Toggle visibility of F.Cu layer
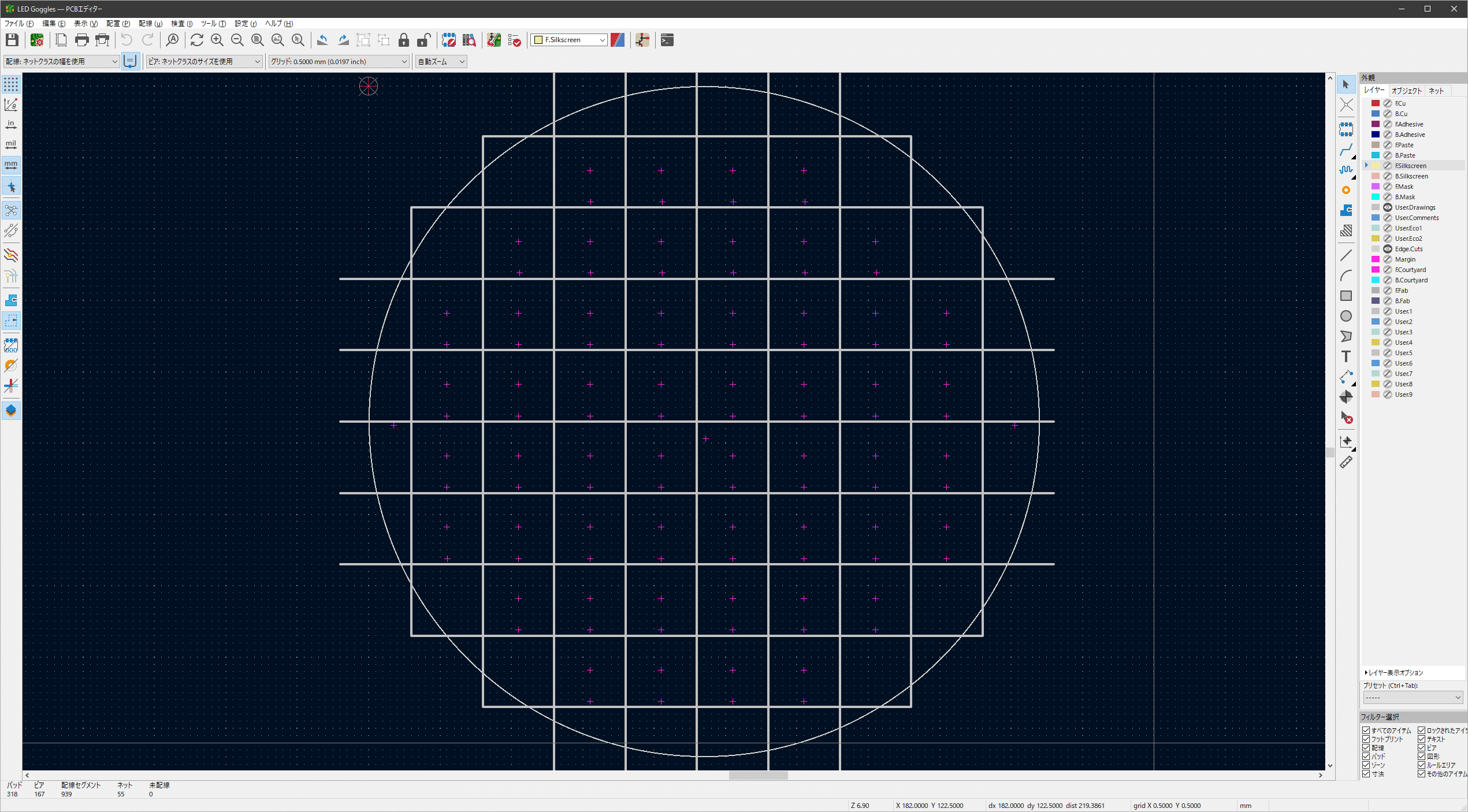This screenshot has width=1468, height=812. pyautogui.click(x=1387, y=103)
